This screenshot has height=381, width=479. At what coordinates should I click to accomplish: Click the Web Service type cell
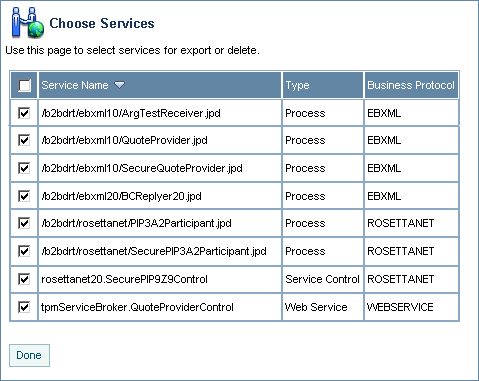(x=322, y=307)
